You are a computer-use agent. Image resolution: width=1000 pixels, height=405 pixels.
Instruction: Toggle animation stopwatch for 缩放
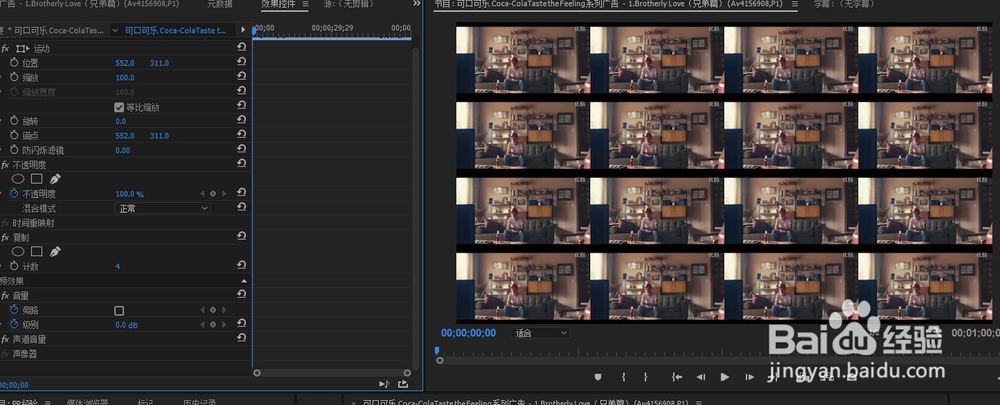click(14, 77)
